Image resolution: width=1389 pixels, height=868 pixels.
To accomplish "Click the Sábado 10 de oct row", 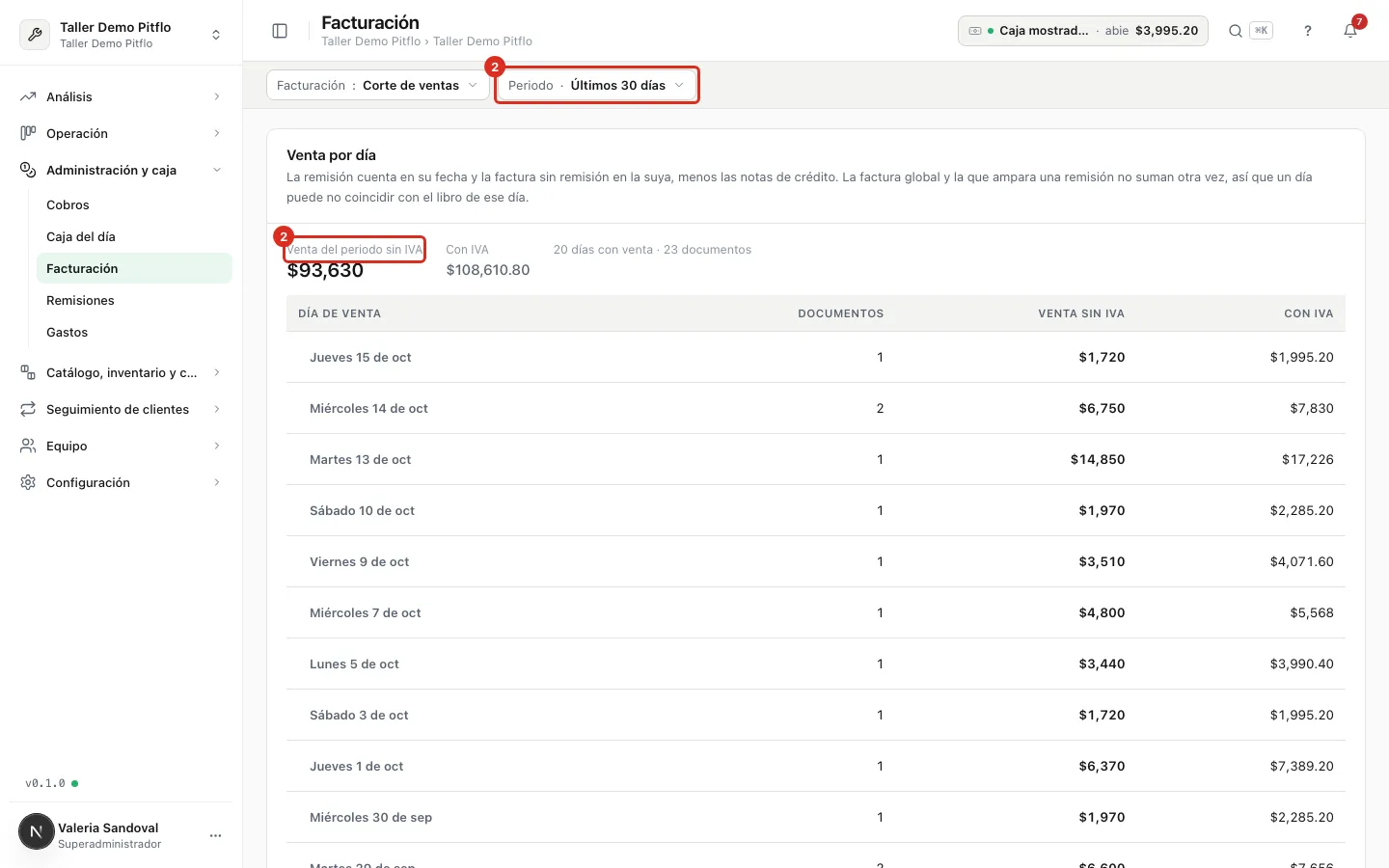I will click(816, 510).
